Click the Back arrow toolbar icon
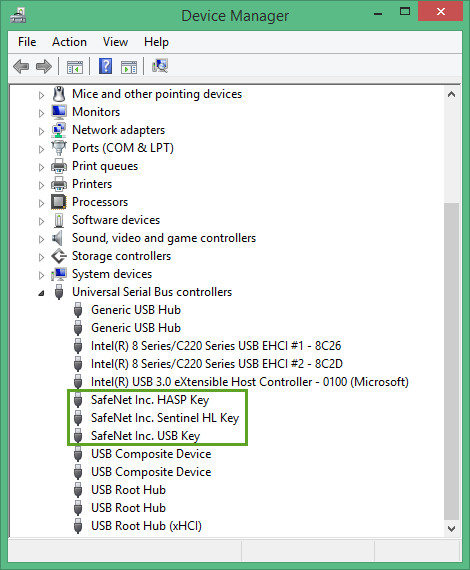This screenshot has width=470, height=570. (21, 67)
